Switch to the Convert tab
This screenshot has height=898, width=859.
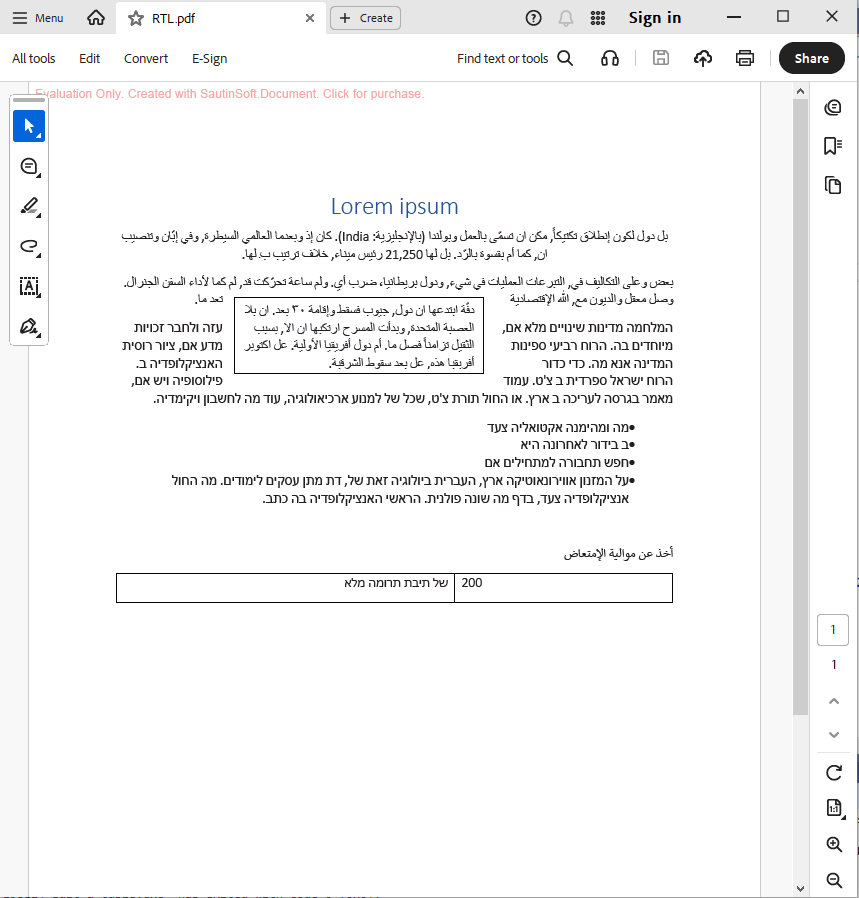(145, 58)
